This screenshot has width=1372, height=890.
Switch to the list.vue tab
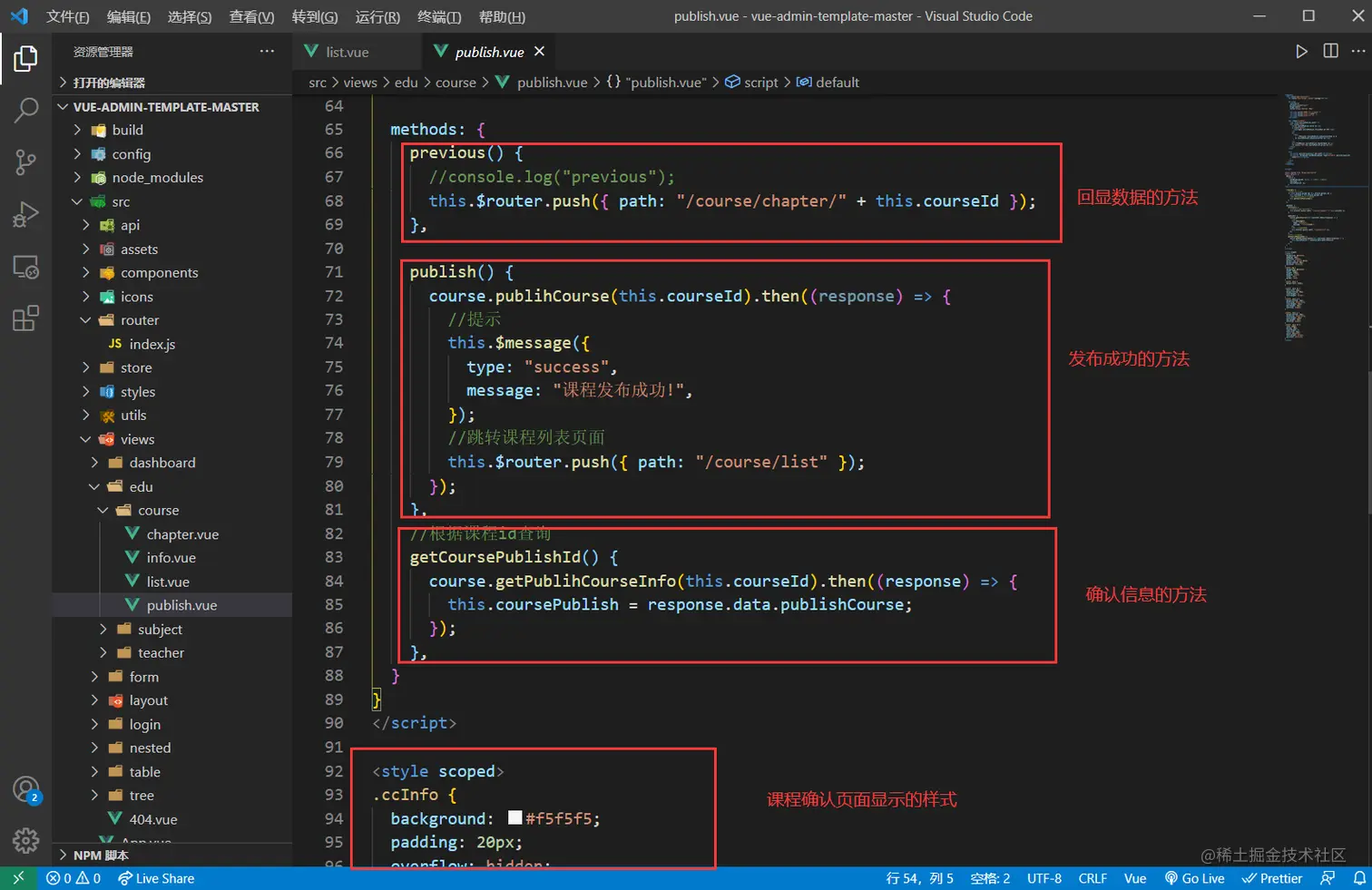(358, 52)
